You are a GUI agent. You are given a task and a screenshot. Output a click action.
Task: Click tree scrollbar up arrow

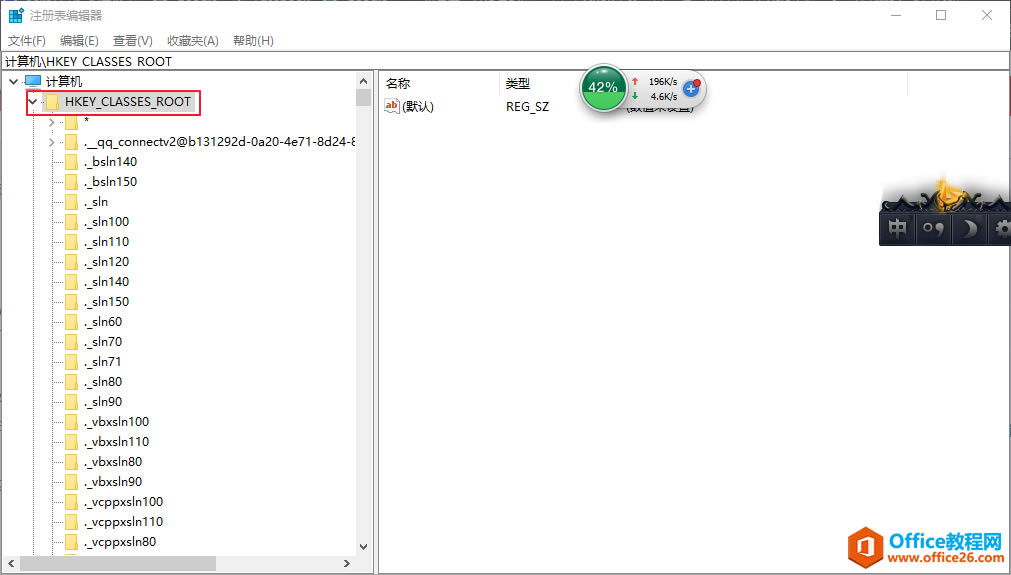click(364, 81)
